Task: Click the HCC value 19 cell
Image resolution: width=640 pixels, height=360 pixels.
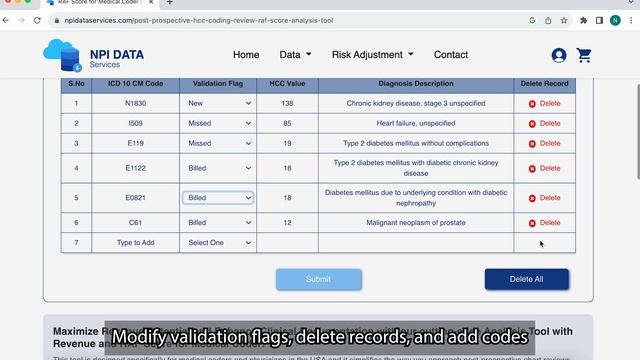Action: point(287,143)
